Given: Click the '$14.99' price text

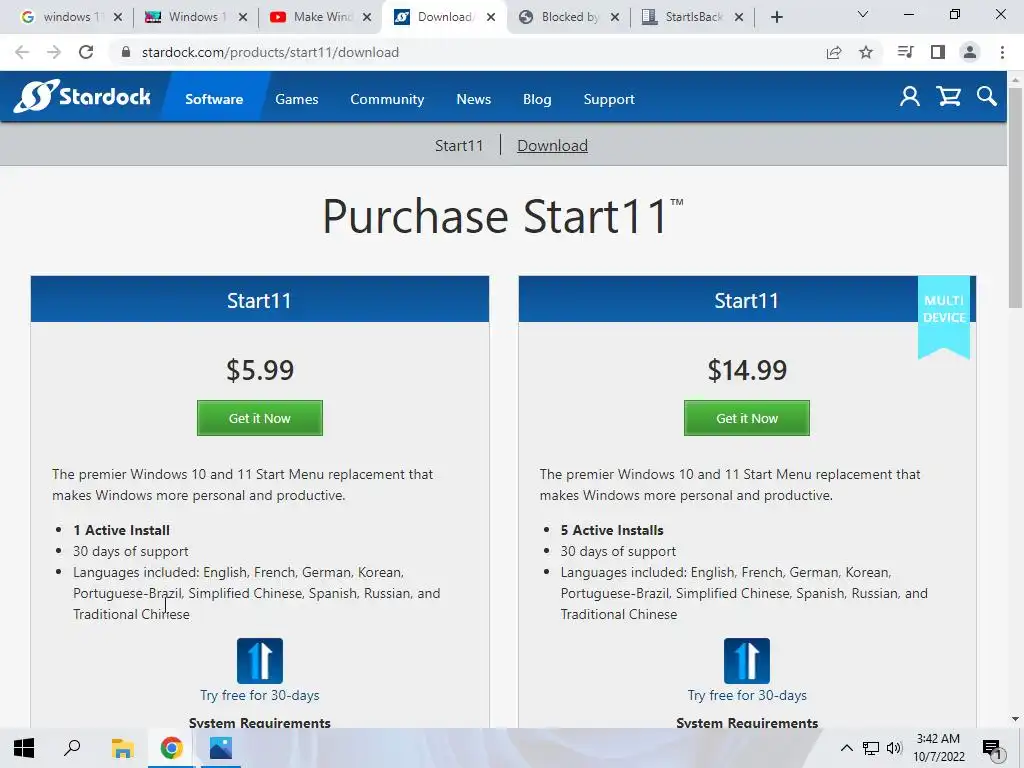Looking at the screenshot, I should (747, 370).
